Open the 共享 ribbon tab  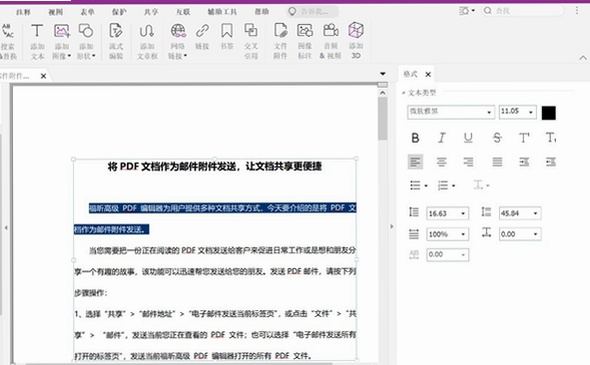click(151, 12)
